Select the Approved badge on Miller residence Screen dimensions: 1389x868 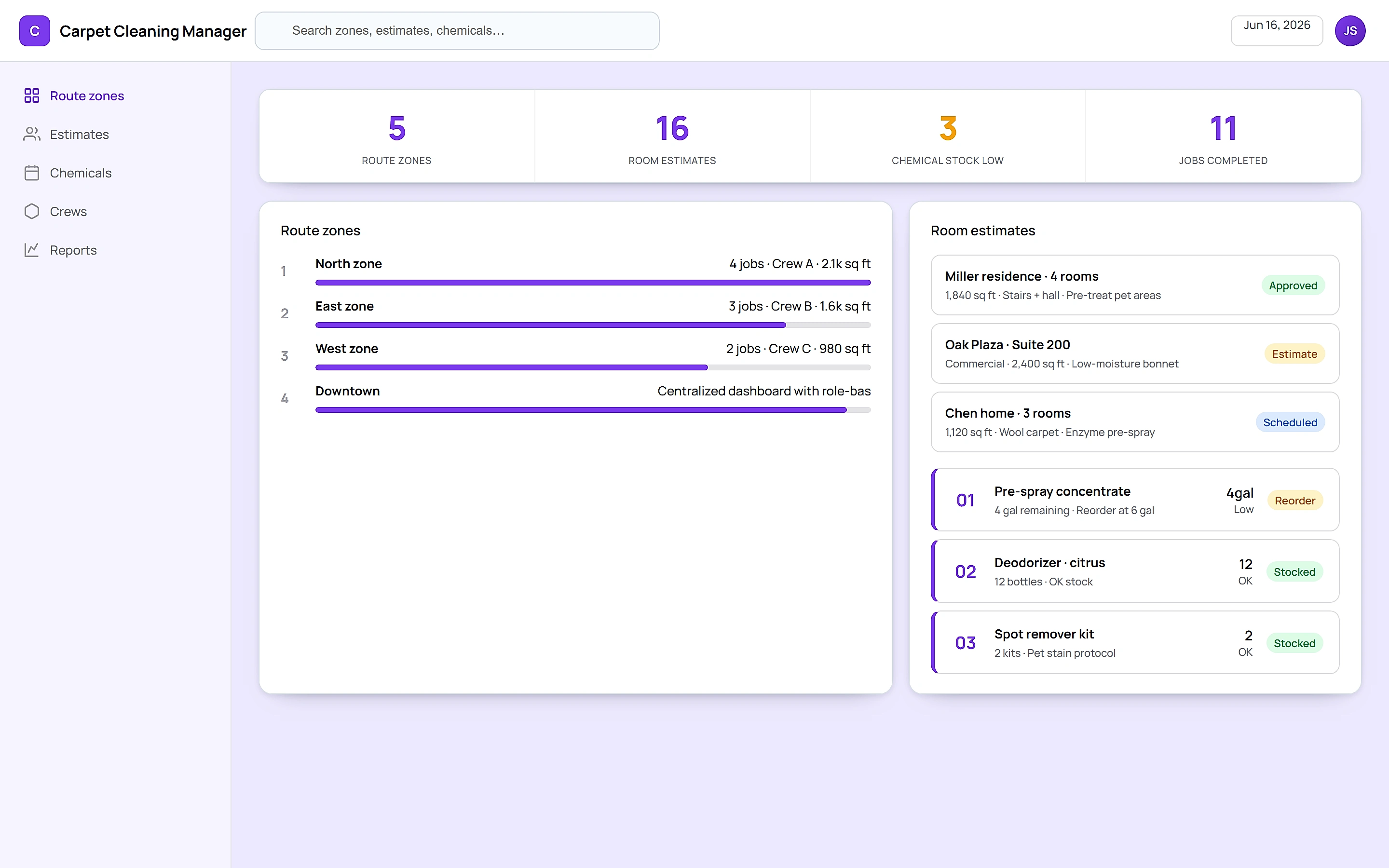tap(1293, 285)
